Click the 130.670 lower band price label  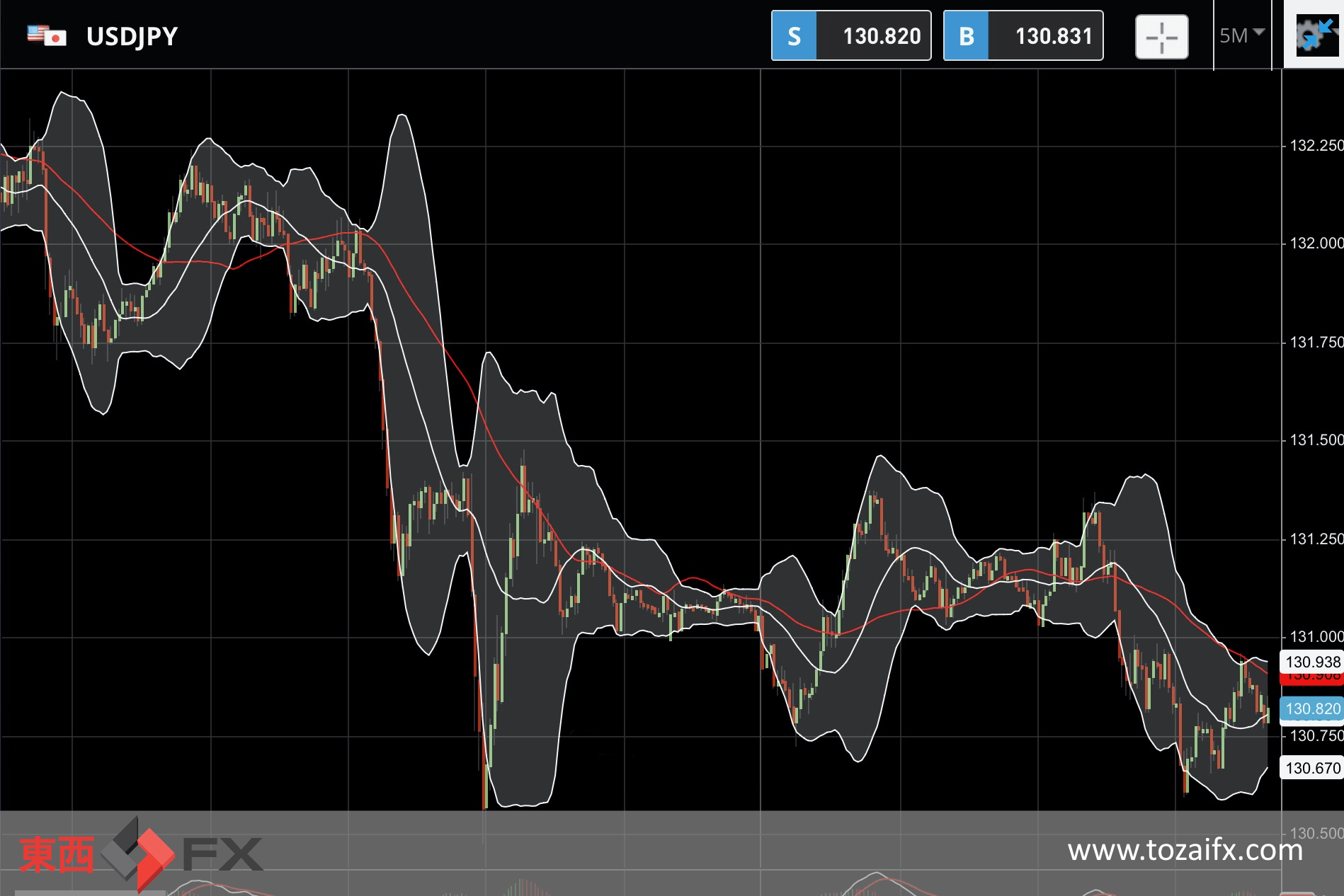point(1312,768)
